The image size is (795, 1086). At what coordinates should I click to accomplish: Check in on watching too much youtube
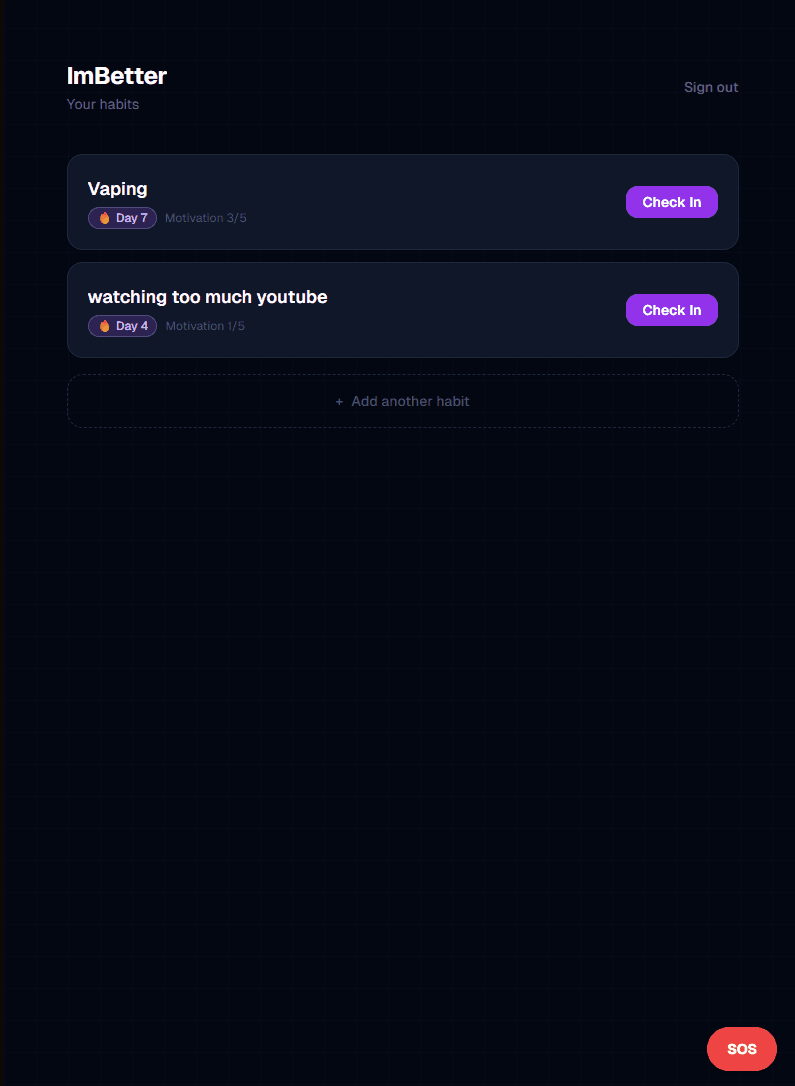pyautogui.click(x=672, y=310)
